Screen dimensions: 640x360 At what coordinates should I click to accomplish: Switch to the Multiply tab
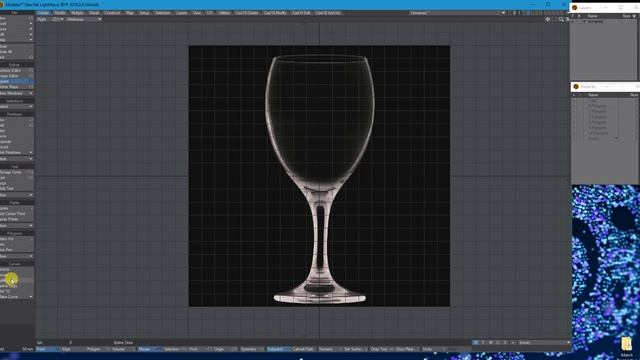pyautogui.click(x=77, y=13)
